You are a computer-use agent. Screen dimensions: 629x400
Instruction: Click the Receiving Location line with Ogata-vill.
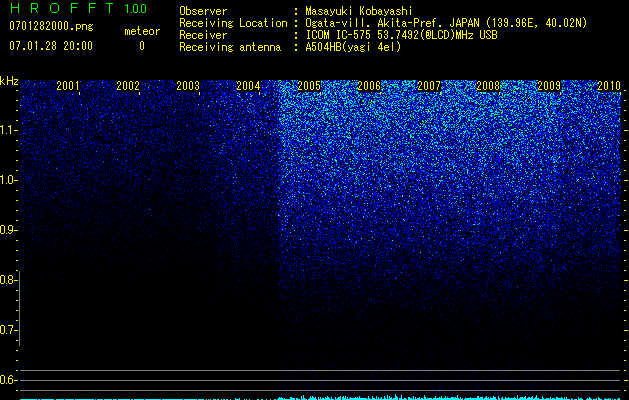coord(383,23)
